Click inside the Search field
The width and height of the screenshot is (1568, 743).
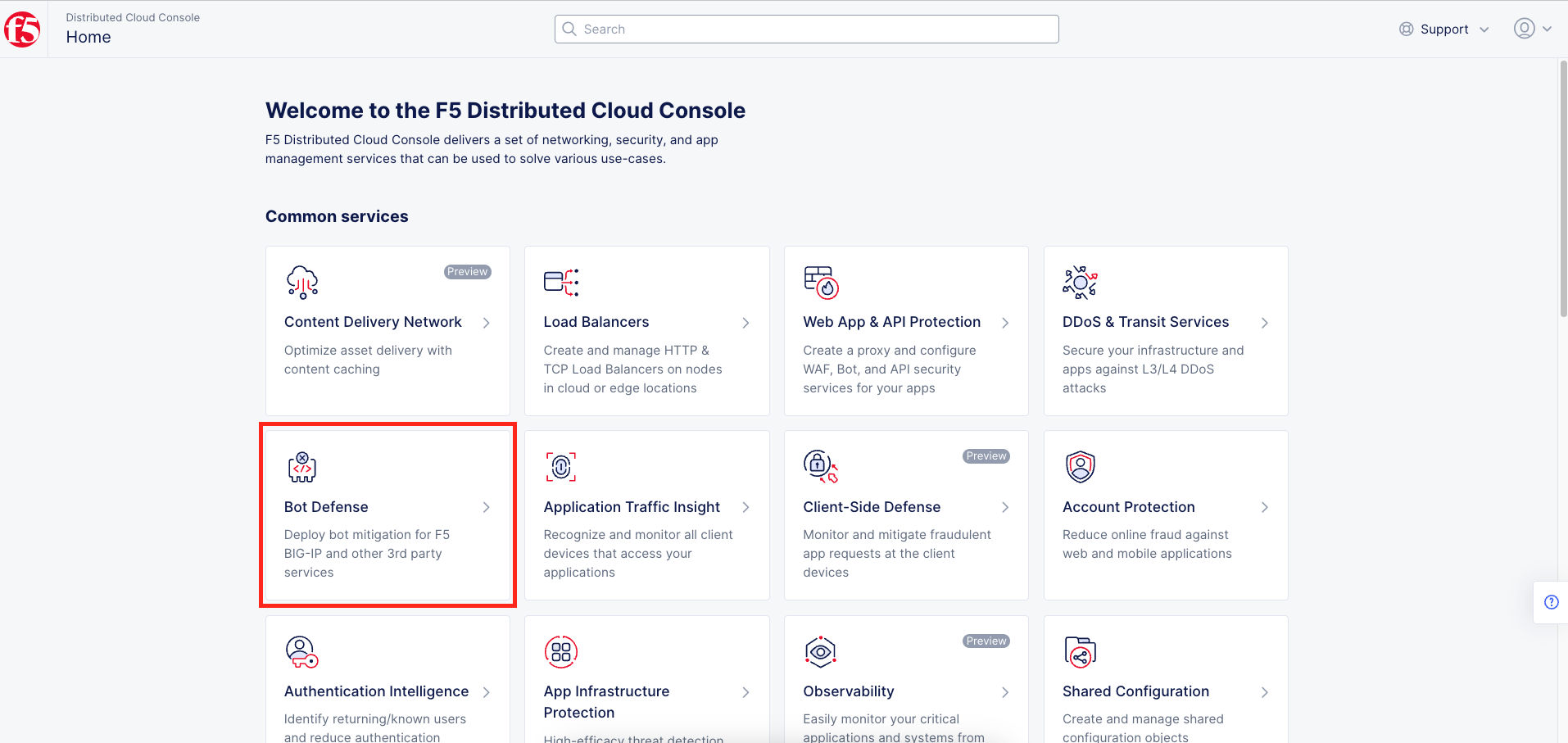point(806,29)
